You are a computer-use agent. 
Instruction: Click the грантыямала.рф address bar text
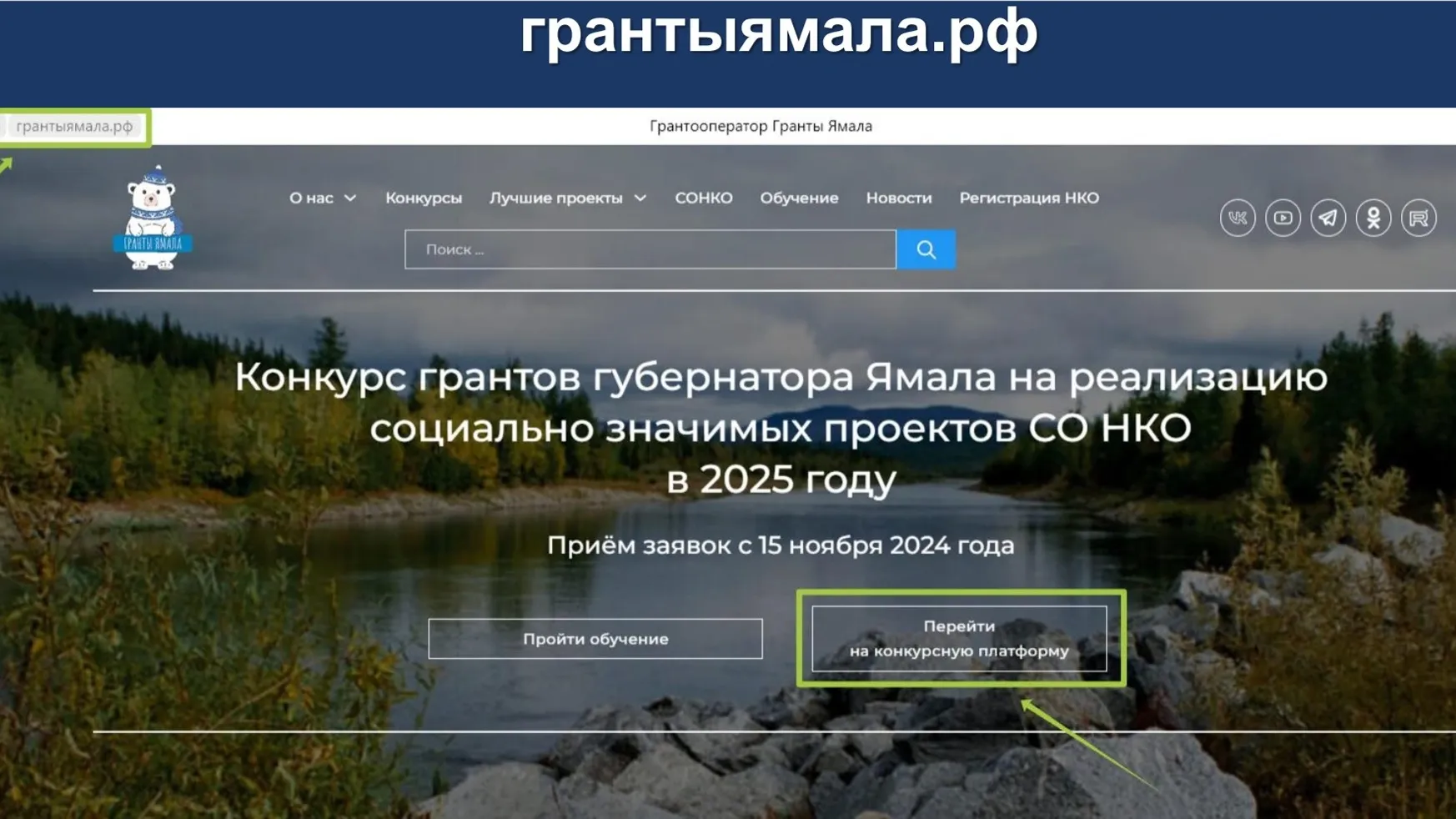point(74,127)
